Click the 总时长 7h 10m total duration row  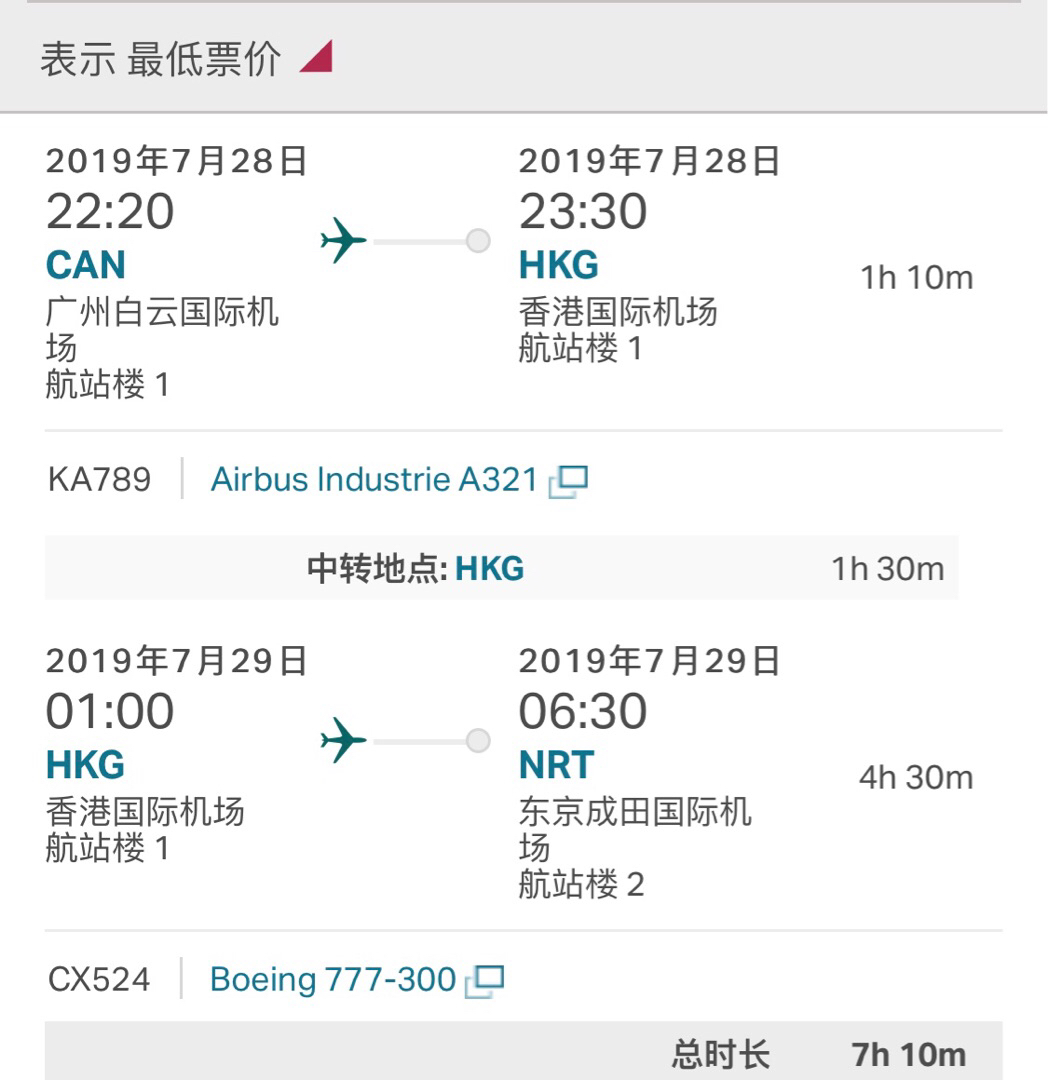pos(818,1054)
